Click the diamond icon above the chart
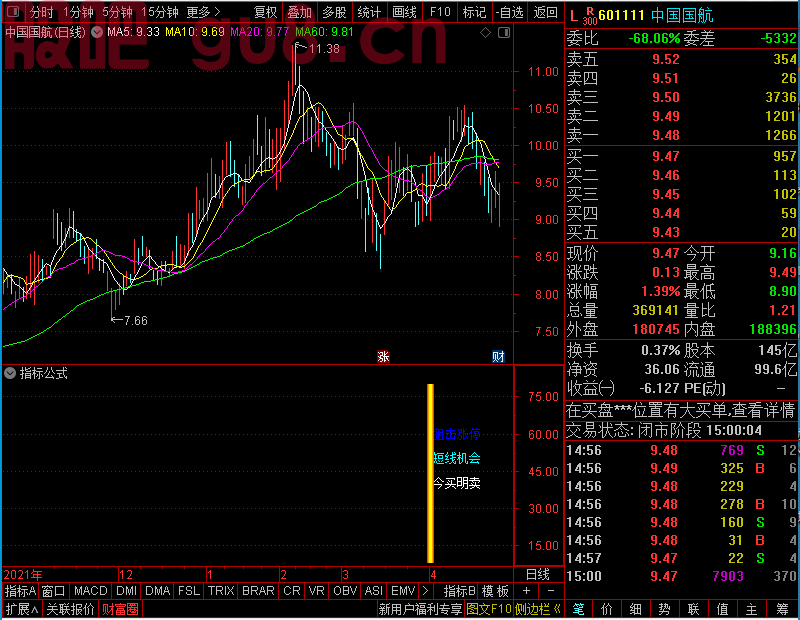This screenshot has height=620, width=800. coord(485,33)
